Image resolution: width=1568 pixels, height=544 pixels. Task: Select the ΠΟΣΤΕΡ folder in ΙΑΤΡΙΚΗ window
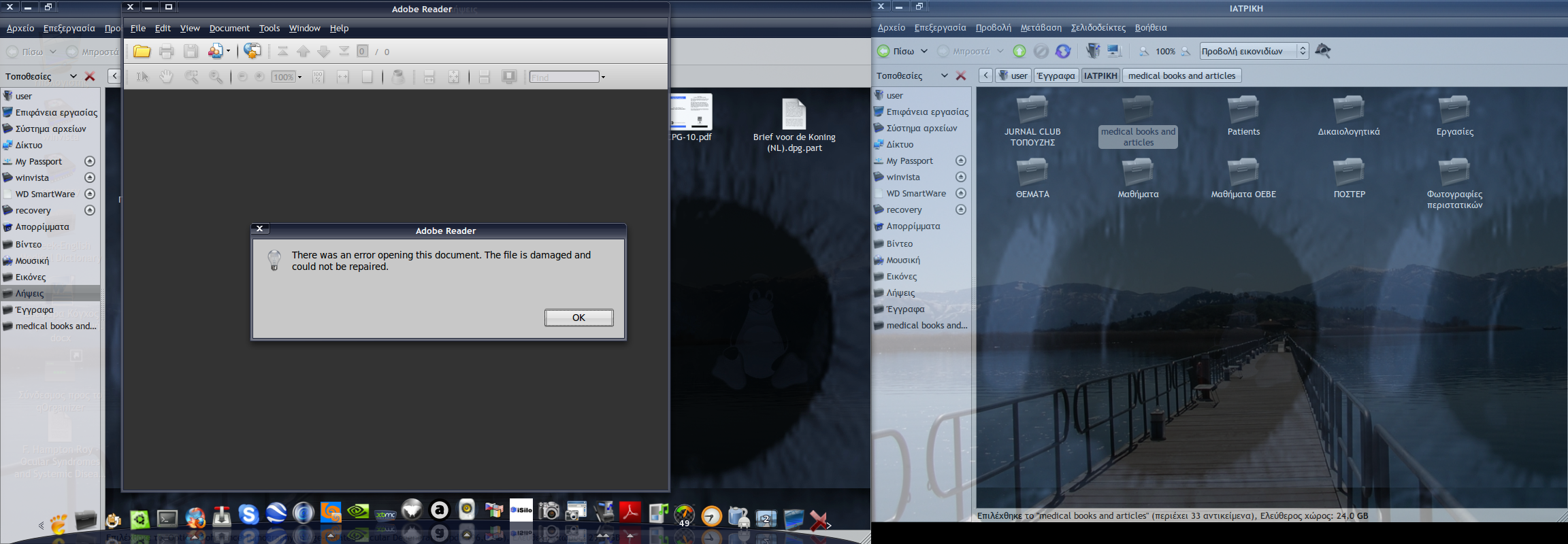[x=1349, y=178]
